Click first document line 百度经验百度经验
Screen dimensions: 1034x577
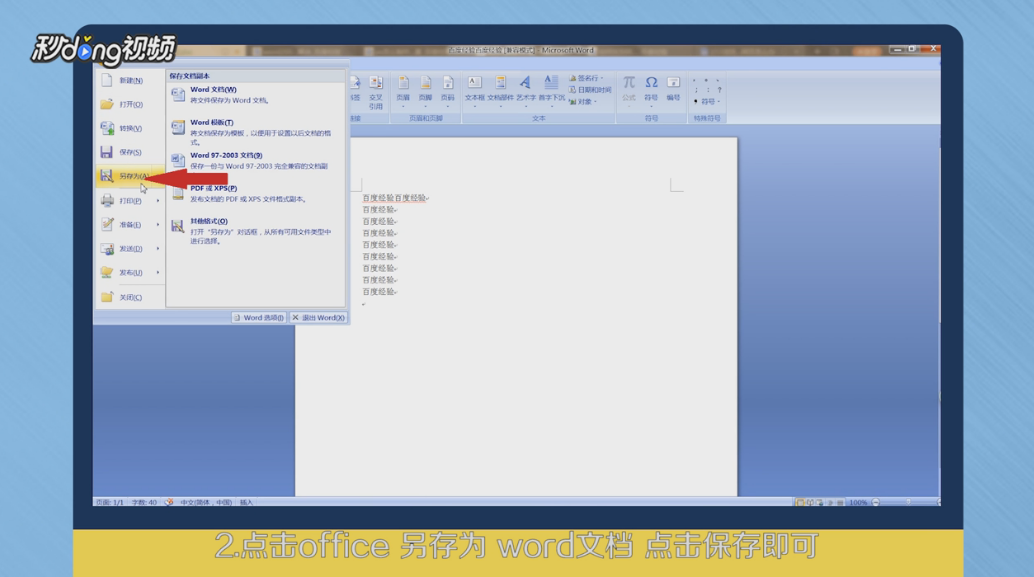394,198
